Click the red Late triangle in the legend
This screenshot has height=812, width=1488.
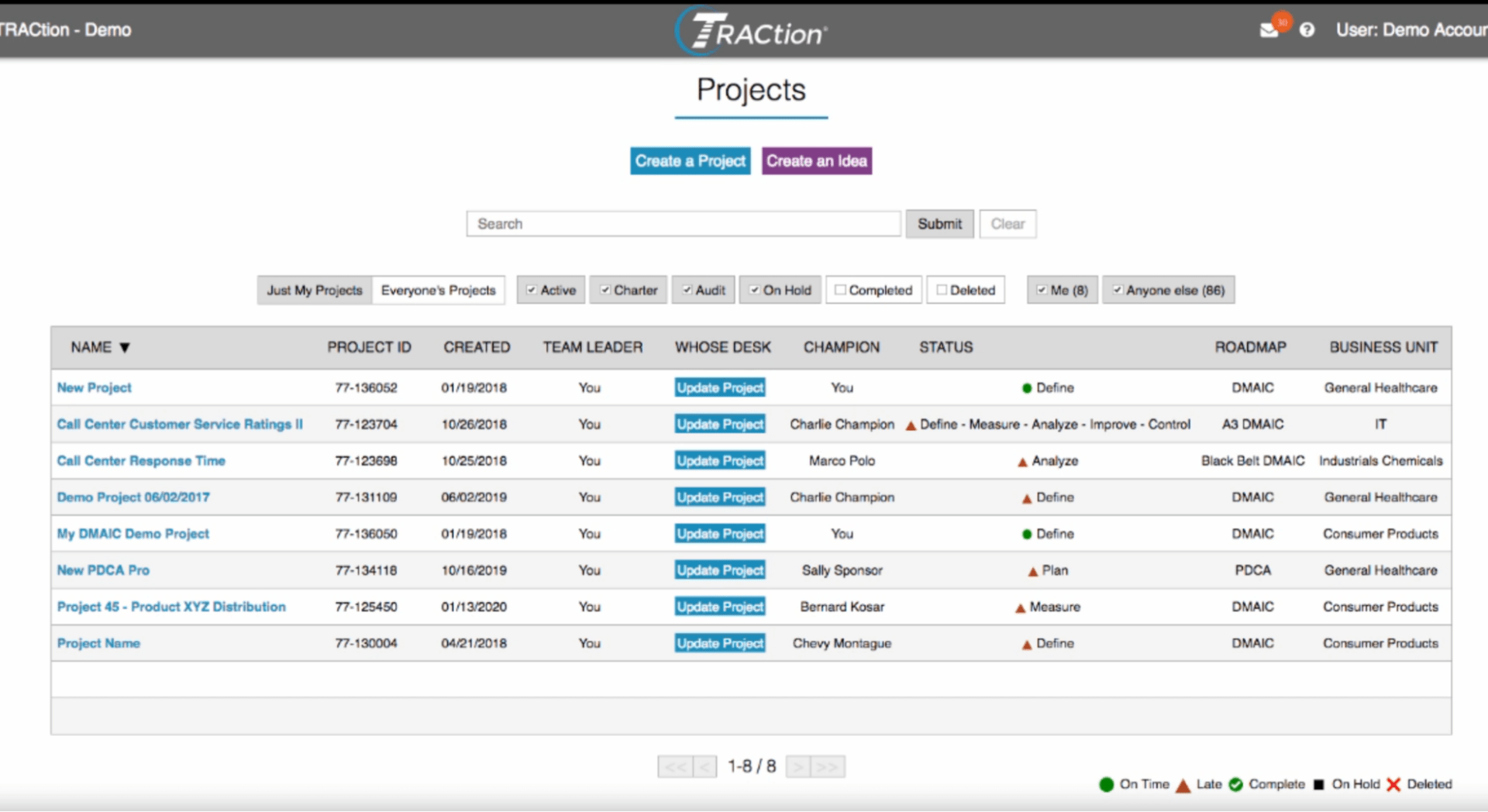point(1182,784)
